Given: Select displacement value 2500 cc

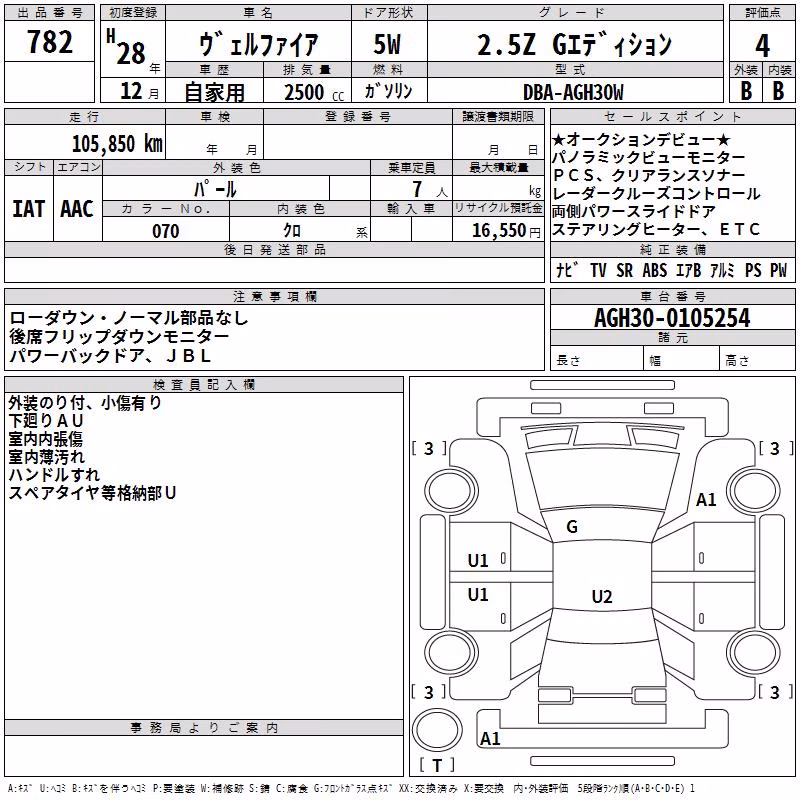Looking at the screenshot, I should 314,92.
